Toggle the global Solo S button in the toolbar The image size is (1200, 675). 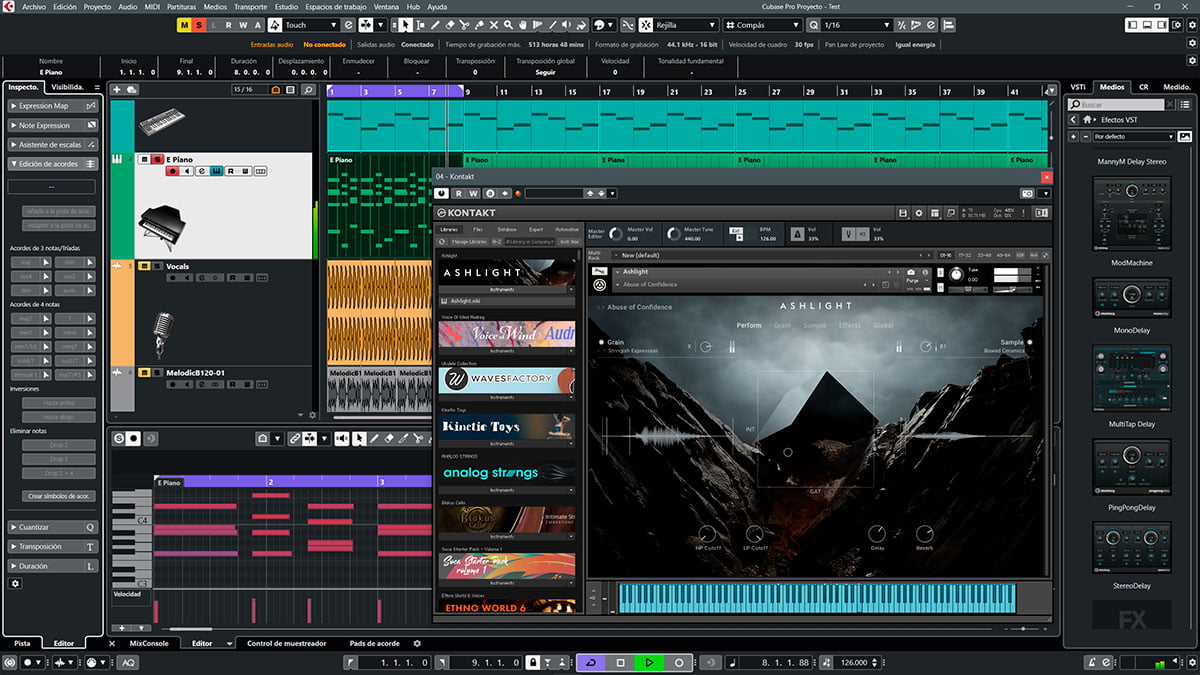[200, 25]
